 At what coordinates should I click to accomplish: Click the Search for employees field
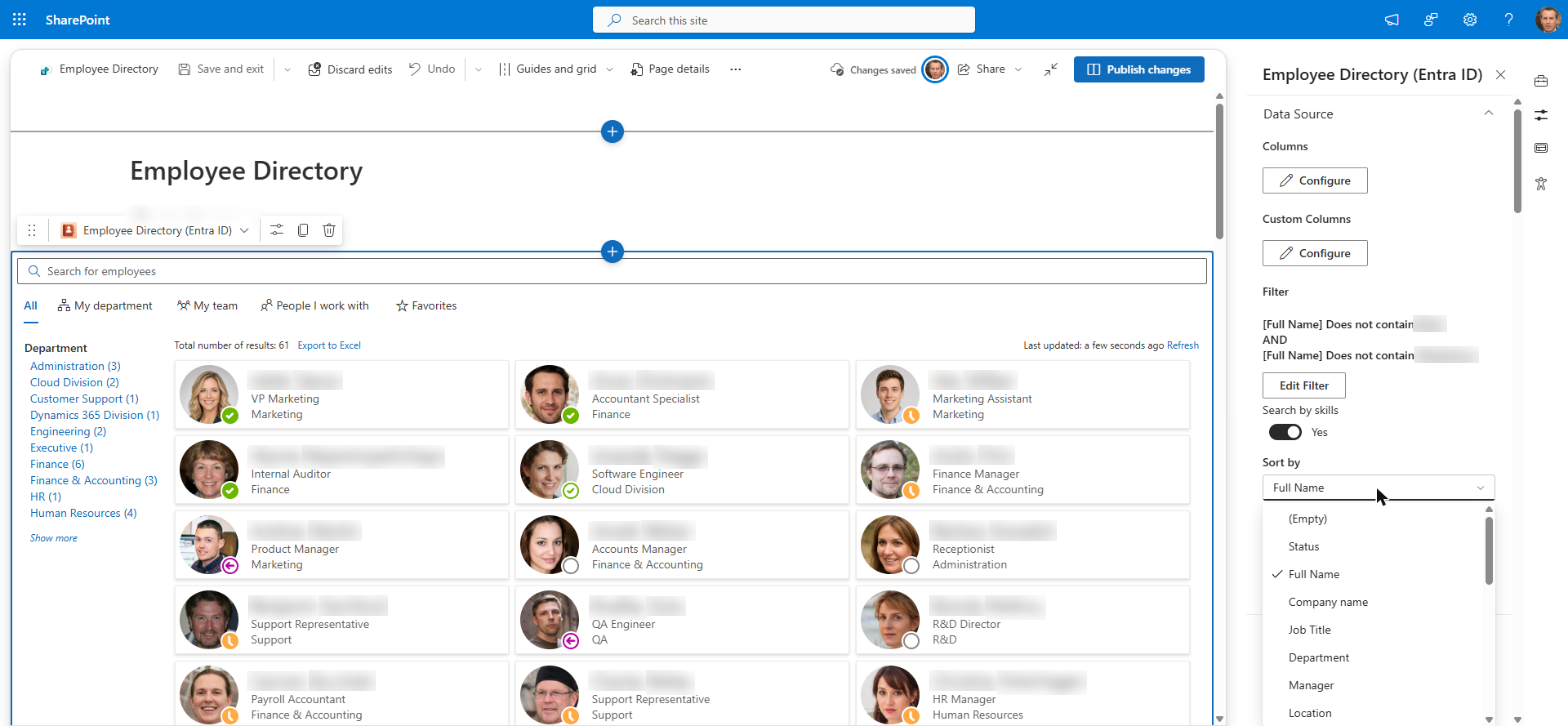tap(612, 271)
